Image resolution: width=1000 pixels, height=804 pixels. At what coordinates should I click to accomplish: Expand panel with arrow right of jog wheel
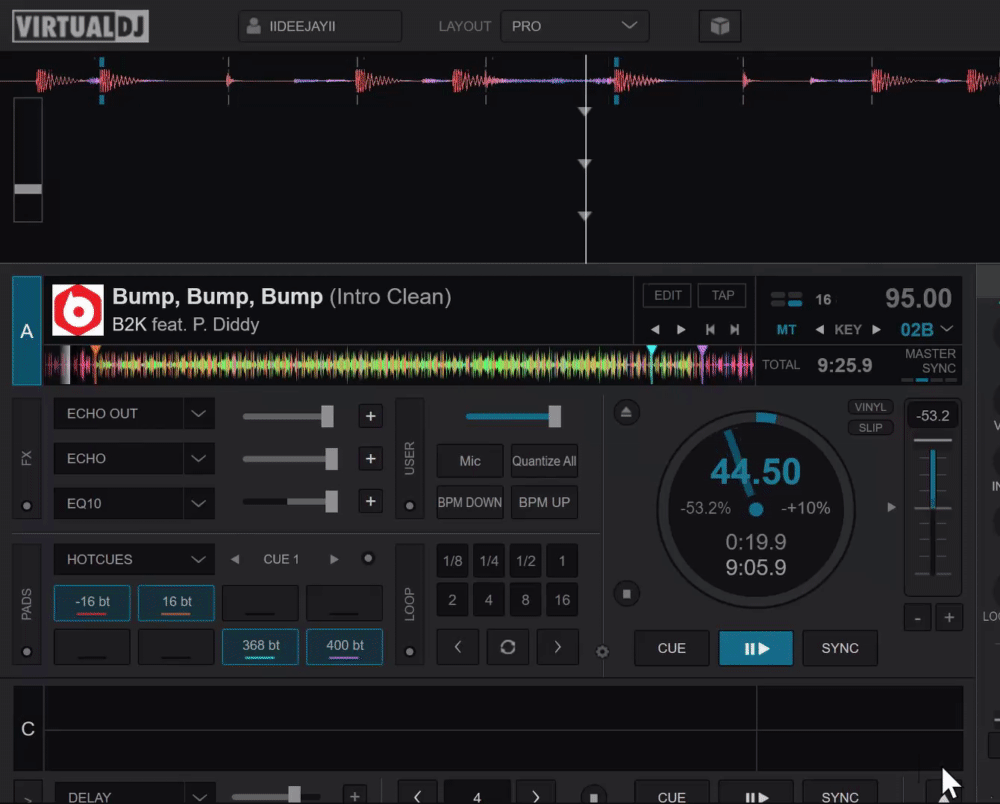[891, 508]
